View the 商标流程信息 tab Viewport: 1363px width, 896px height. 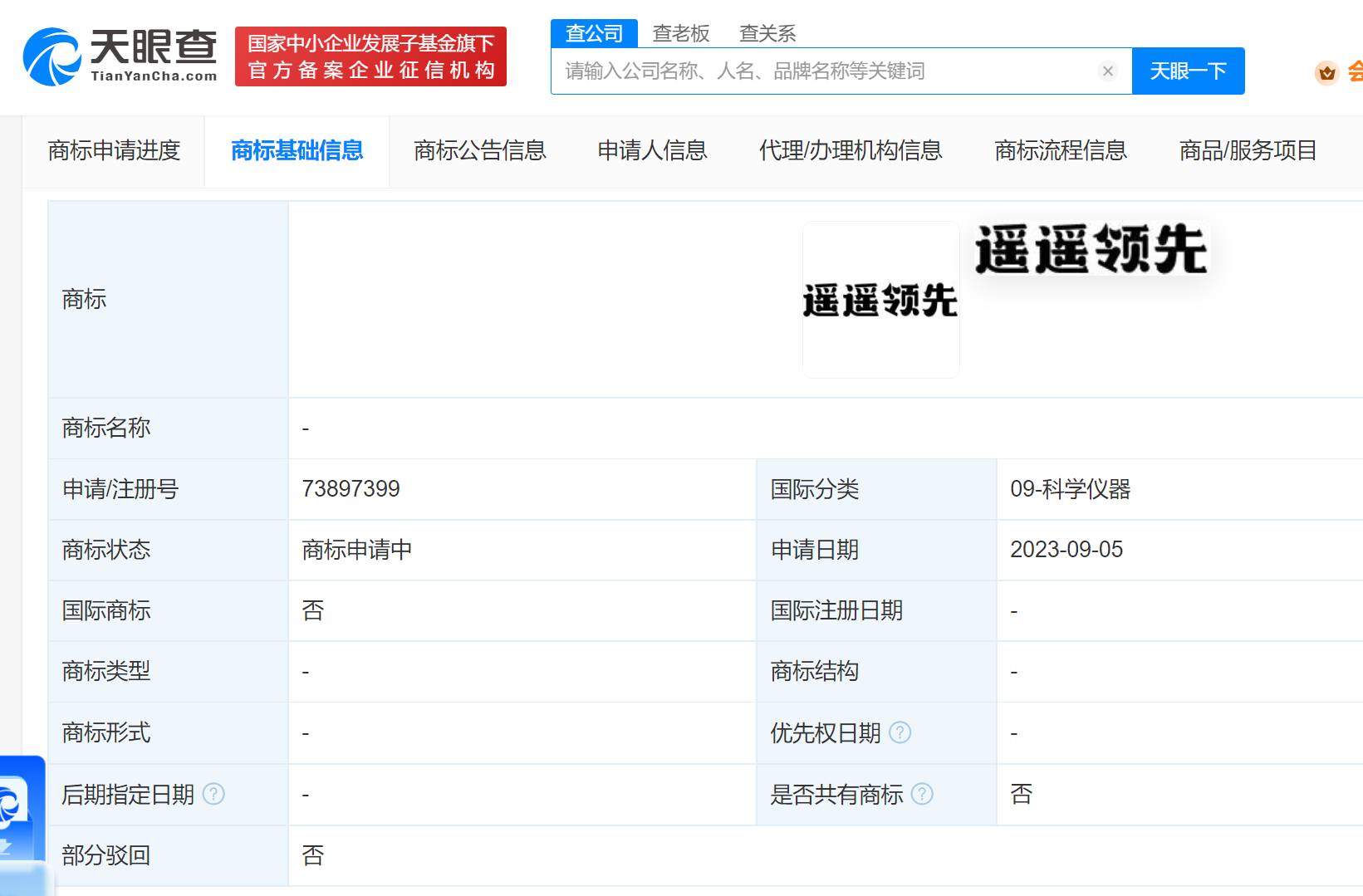(x=1061, y=150)
